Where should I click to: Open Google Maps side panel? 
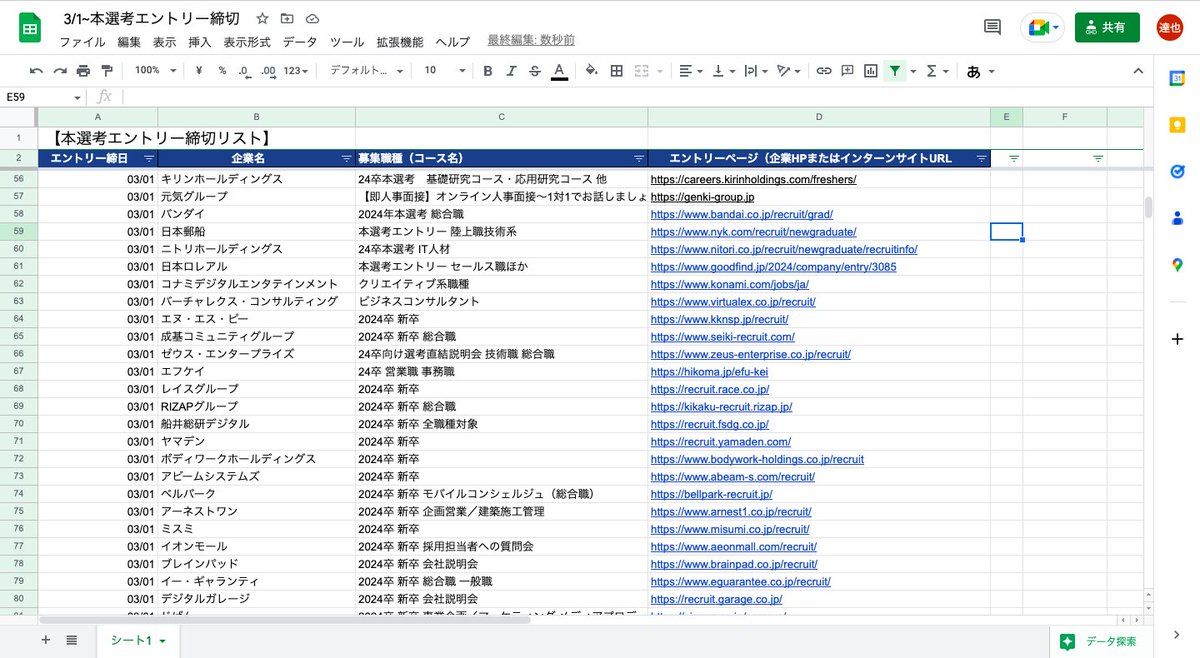[1177, 264]
